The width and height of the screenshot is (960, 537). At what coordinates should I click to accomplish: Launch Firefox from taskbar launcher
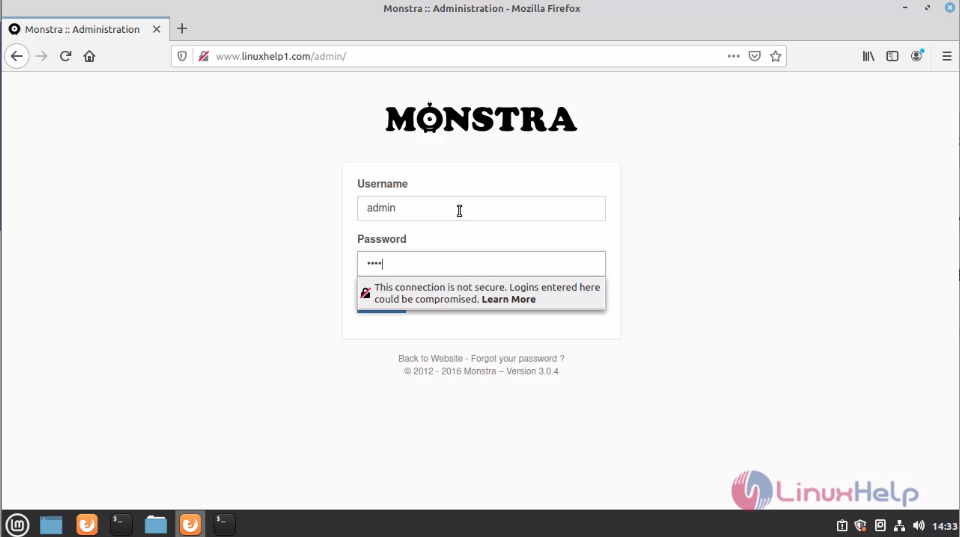[x=87, y=525]
